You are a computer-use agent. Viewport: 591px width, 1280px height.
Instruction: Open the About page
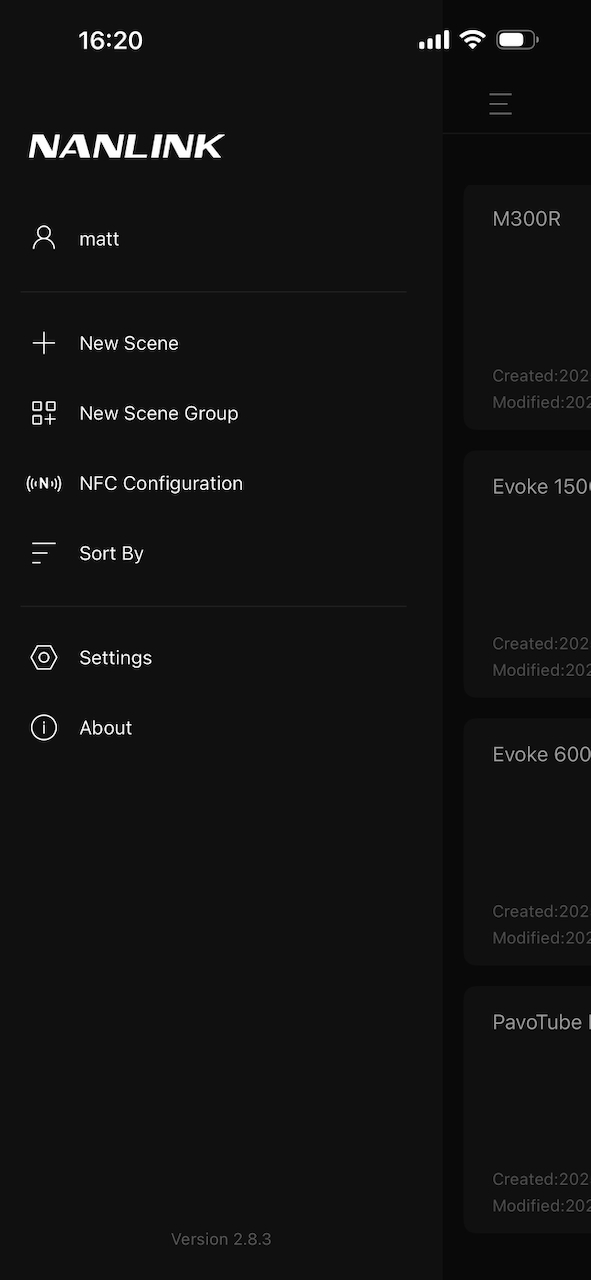click(x=105, y=727)
